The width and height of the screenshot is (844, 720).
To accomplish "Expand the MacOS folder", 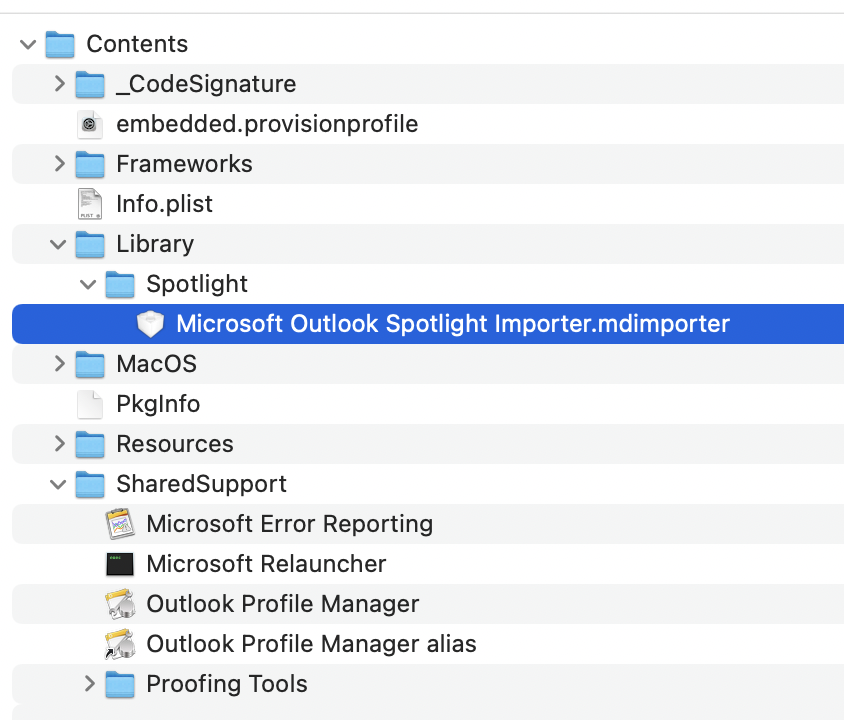I will click(x=60, y=364).
